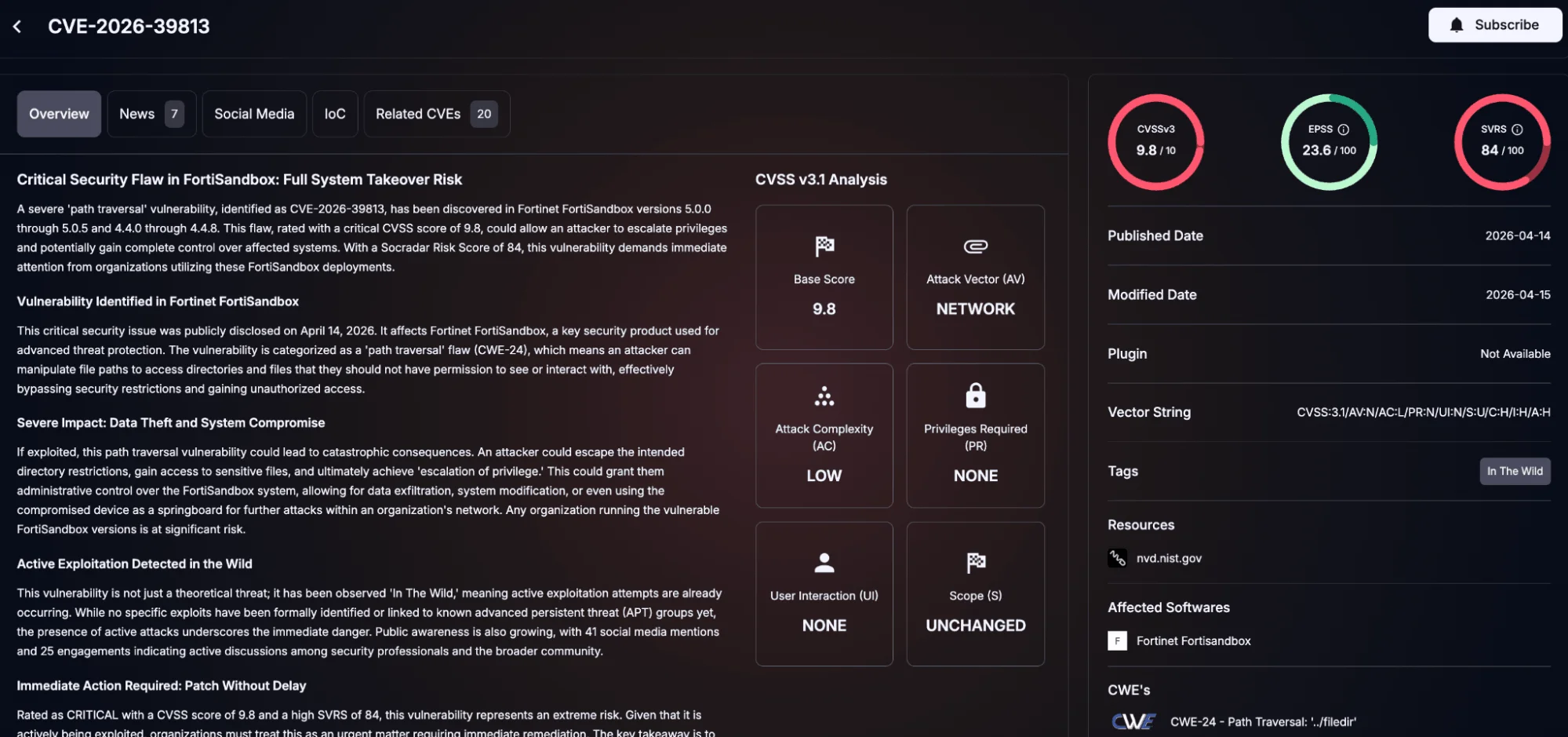View the Related CVEs tab

pos(437,114)
